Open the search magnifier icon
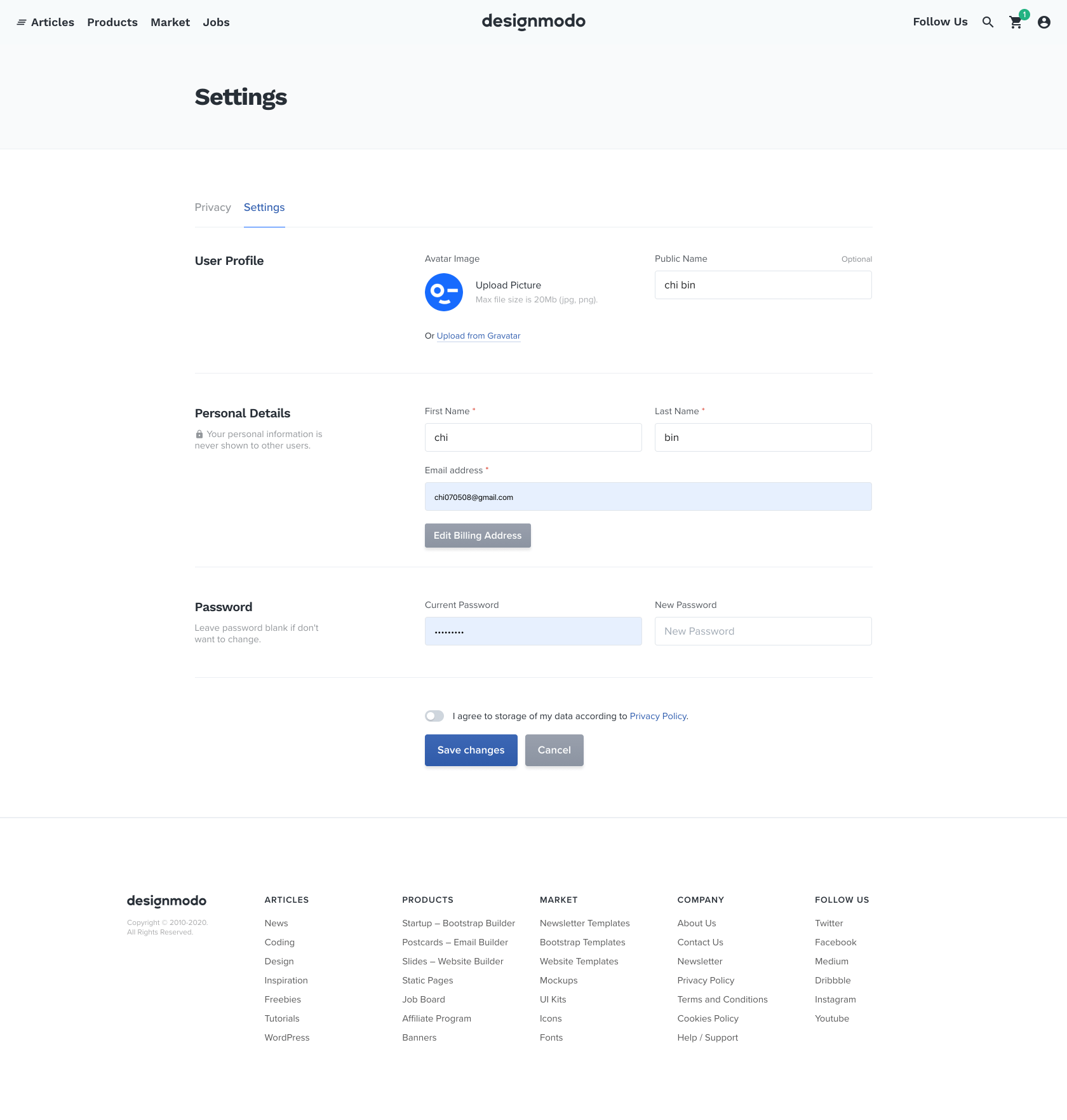The width and height of the screenshot is (1067, 1120). pos(988,22)
